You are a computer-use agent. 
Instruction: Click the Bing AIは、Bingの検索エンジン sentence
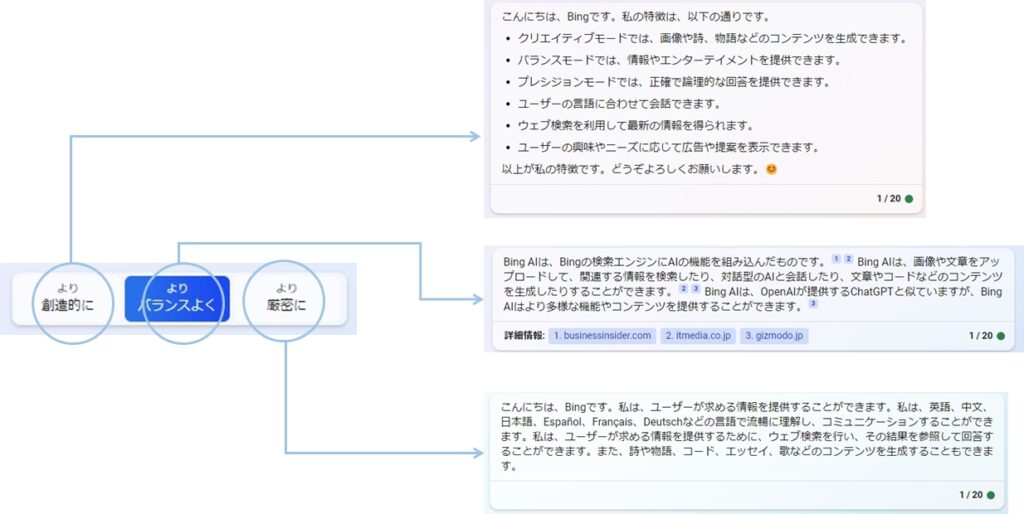coord(665,262)
